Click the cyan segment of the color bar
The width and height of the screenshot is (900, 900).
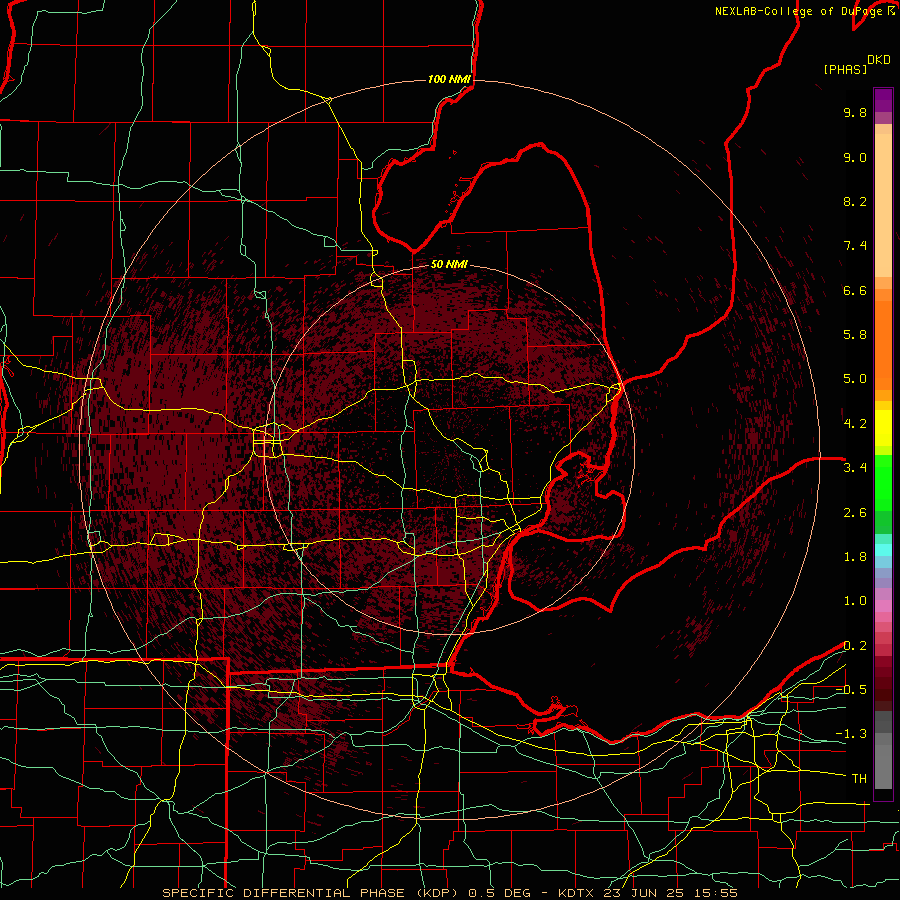(883, 550)
